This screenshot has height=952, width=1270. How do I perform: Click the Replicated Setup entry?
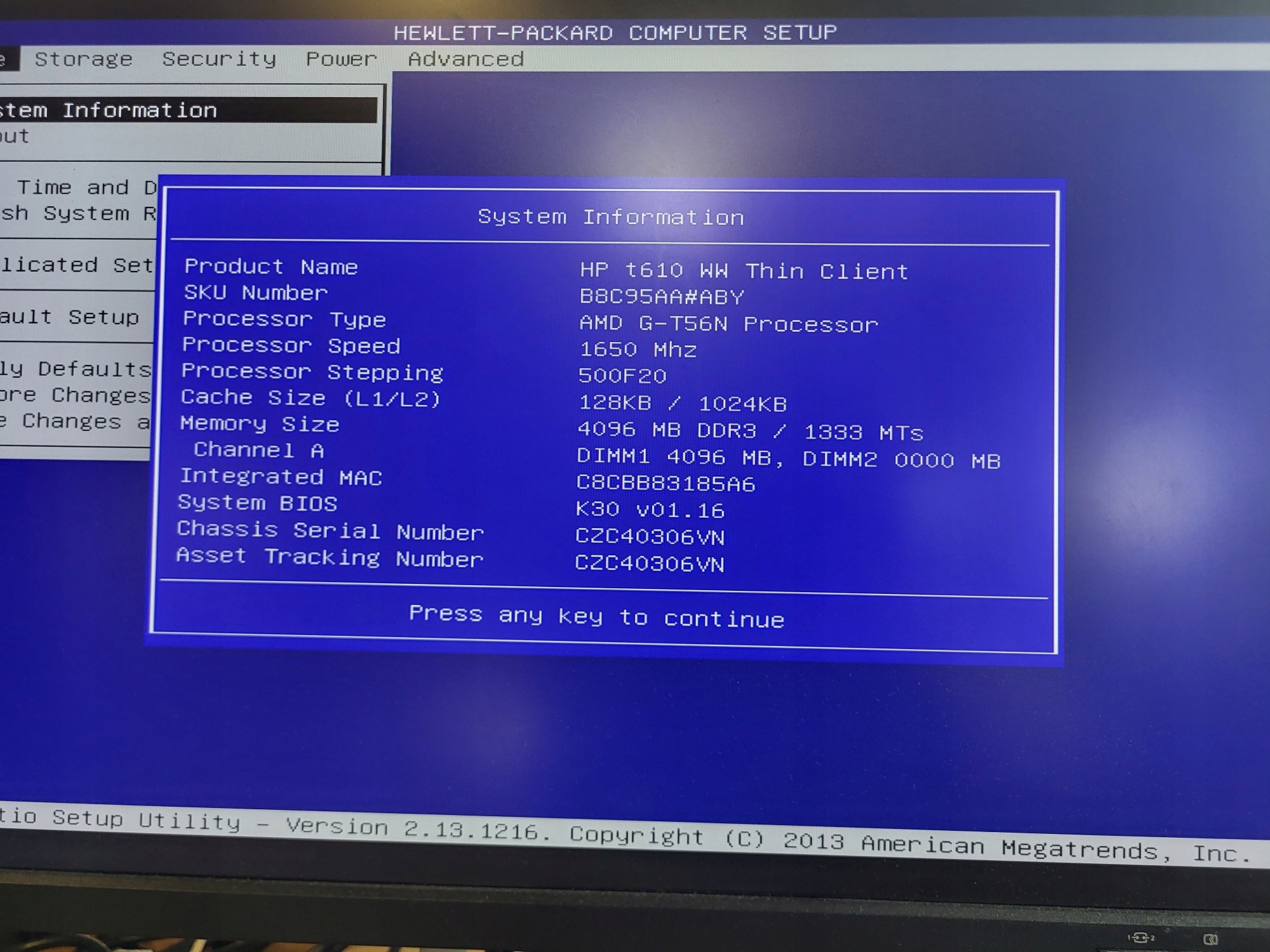click(x=76, y=265)
